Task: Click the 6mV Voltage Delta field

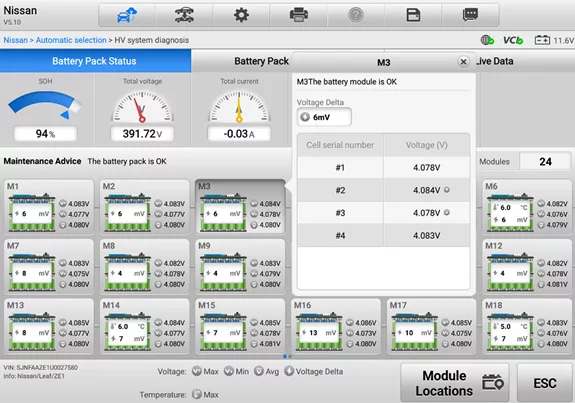Action: coord(324,117)
